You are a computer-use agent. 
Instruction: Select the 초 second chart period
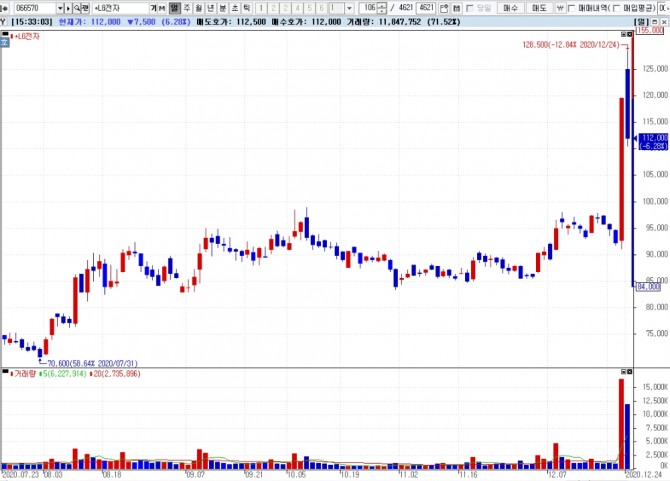235,8
